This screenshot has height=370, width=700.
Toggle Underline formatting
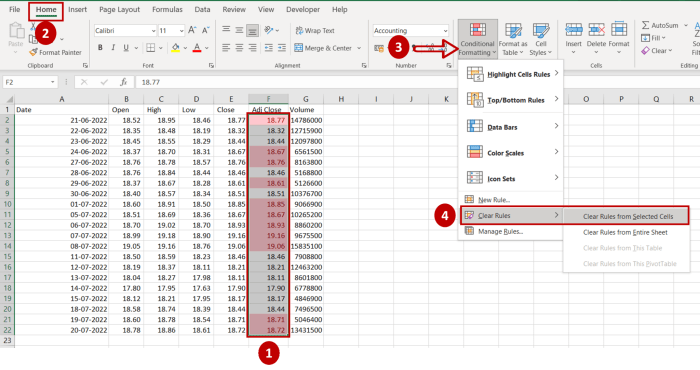(126, 48)
